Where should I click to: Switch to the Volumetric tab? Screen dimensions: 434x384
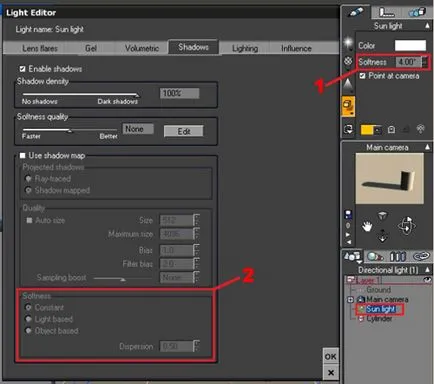(142, 48)
